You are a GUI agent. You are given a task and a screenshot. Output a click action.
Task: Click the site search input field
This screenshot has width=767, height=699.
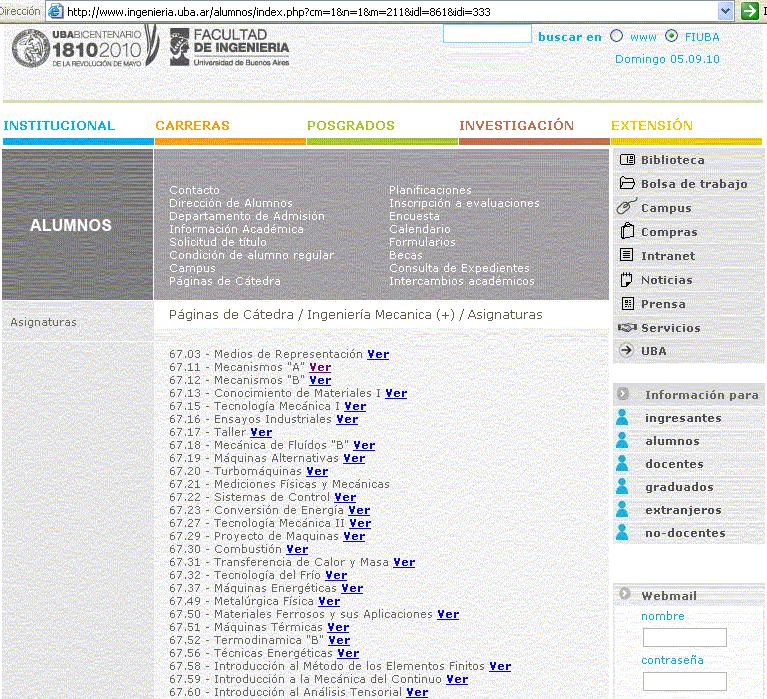487,34
